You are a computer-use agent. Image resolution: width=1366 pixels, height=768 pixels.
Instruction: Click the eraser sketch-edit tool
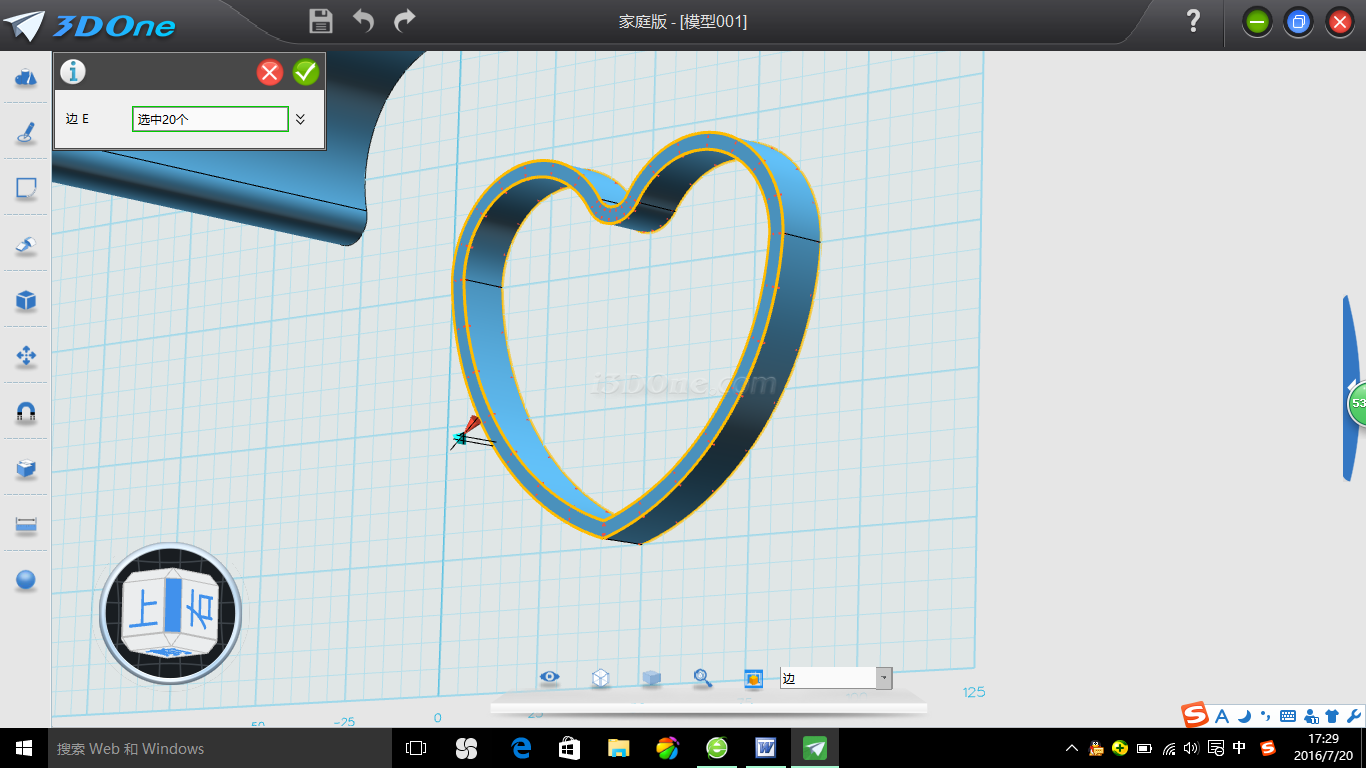point(26,245)
